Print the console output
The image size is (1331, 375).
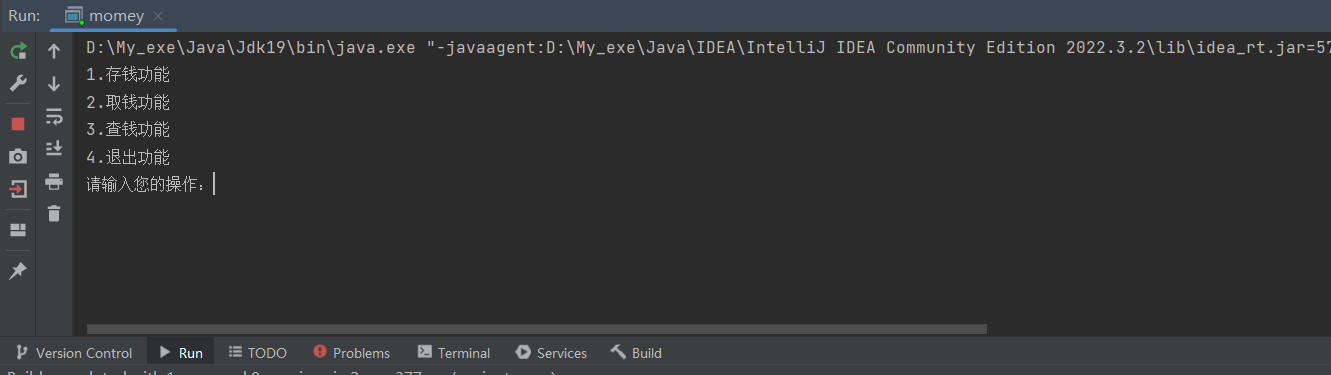click(x=54, y=181)
